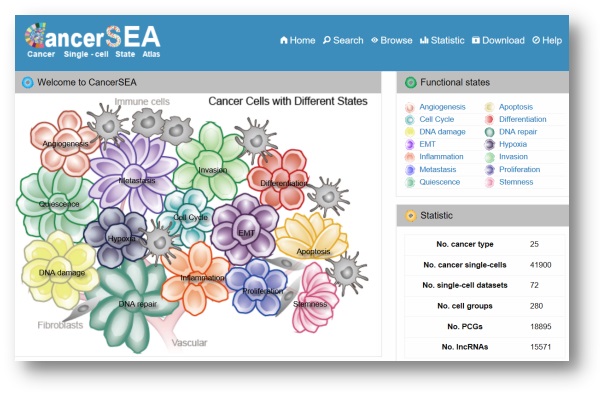Open the Download page in the navbar
The width and height of the screenshot is (606, 398).
coord(498,40)
